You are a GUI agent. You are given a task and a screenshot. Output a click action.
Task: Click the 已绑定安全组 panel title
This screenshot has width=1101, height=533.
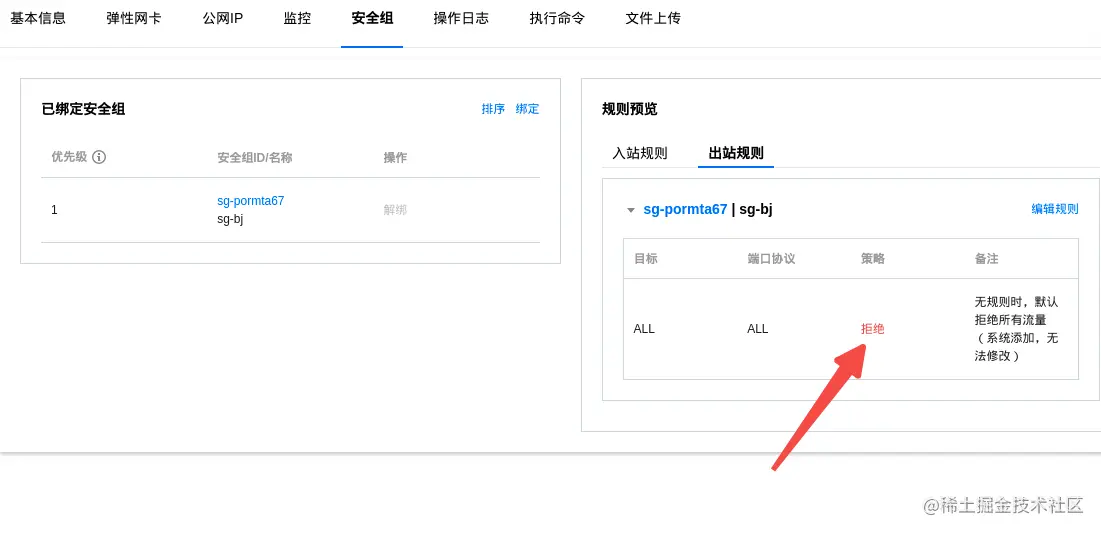(84, 109)
